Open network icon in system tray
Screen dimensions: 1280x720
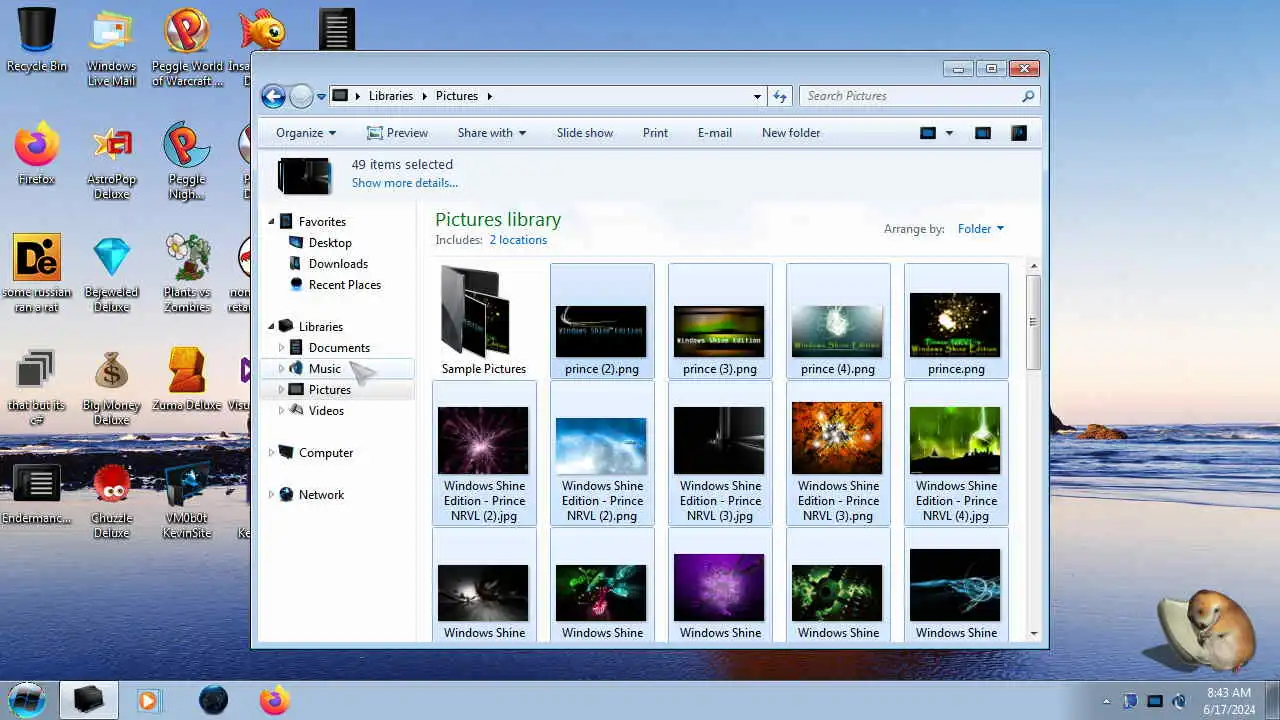[x=1155, y=701]
